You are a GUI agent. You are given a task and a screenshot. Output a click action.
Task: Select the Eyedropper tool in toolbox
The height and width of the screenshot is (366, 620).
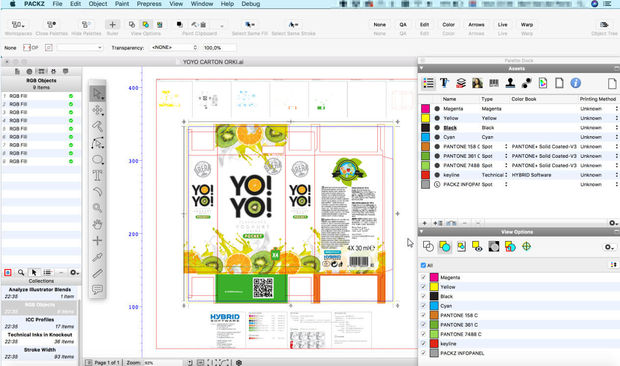click(97, 257)
